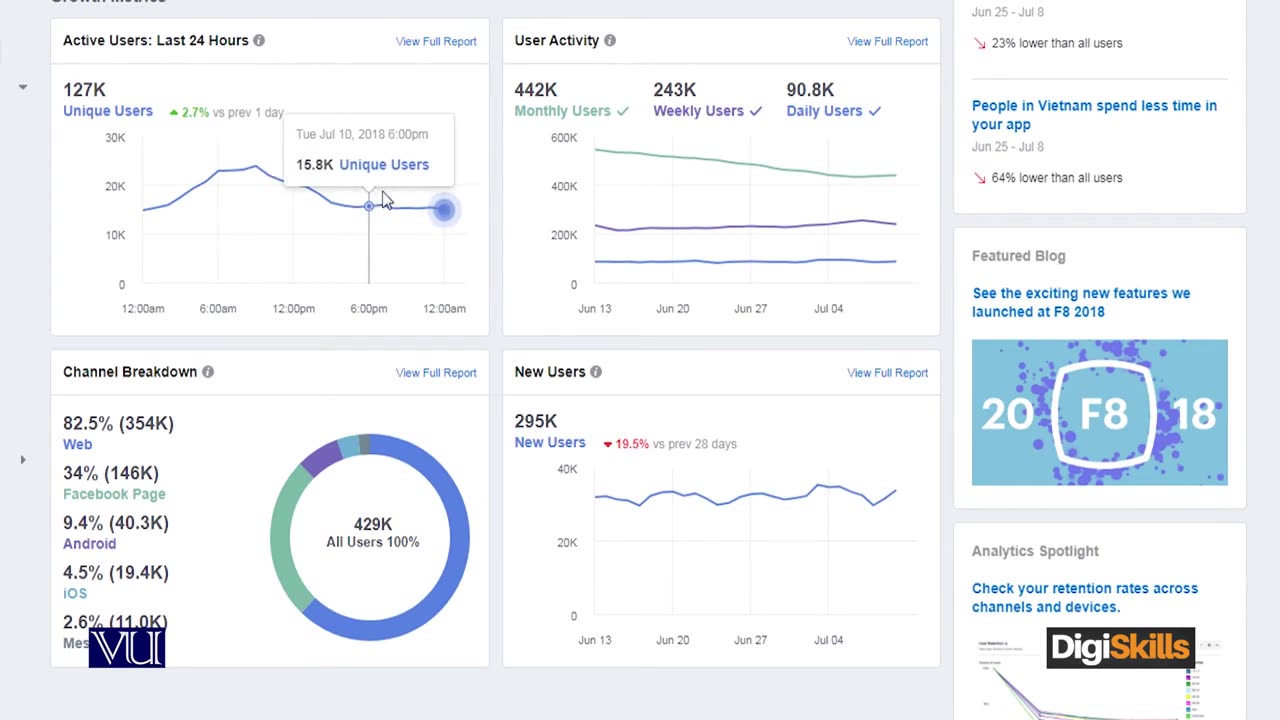Click the 2.7% vs prev 1 day indicator
The height and width of the screenshot is (720, 1280).
tap(226, 112)
